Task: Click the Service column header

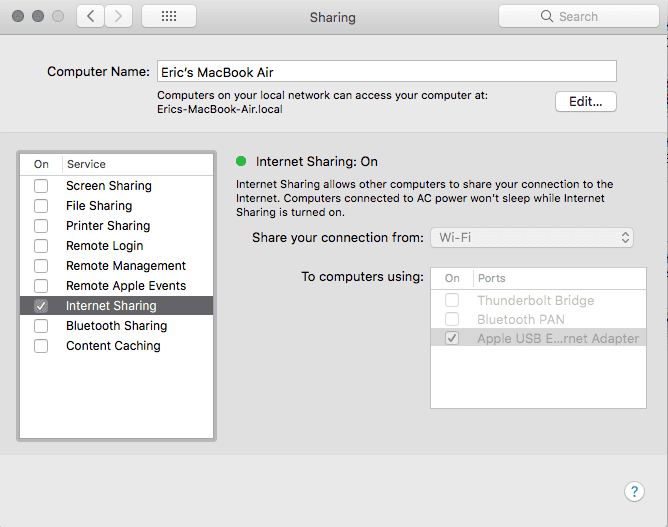Action: [x=138, y=164]
